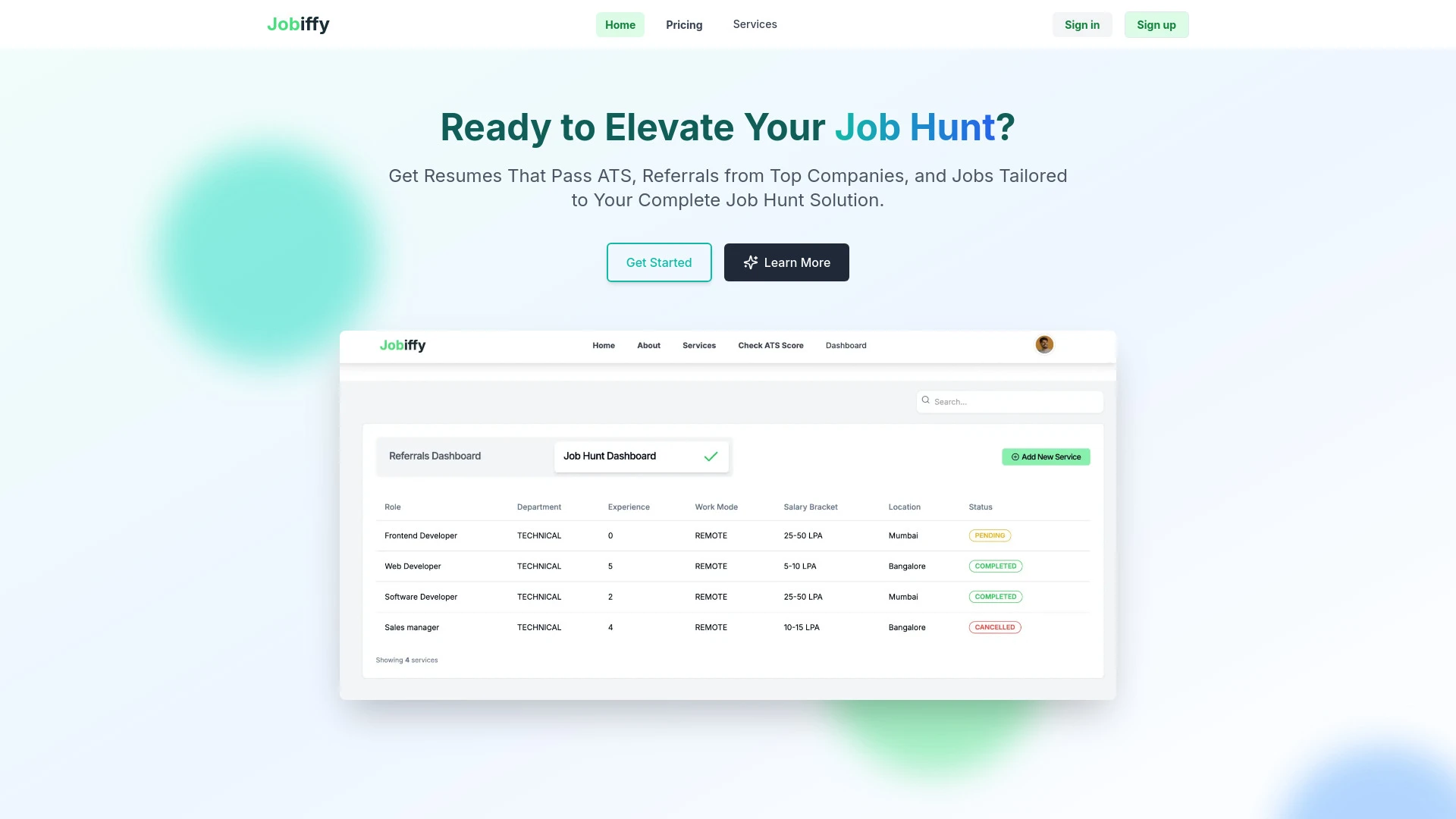The height and width of the screenshot is (819, 1456).
Task: Click the AI Learn More icon
Action: point(750,262)
